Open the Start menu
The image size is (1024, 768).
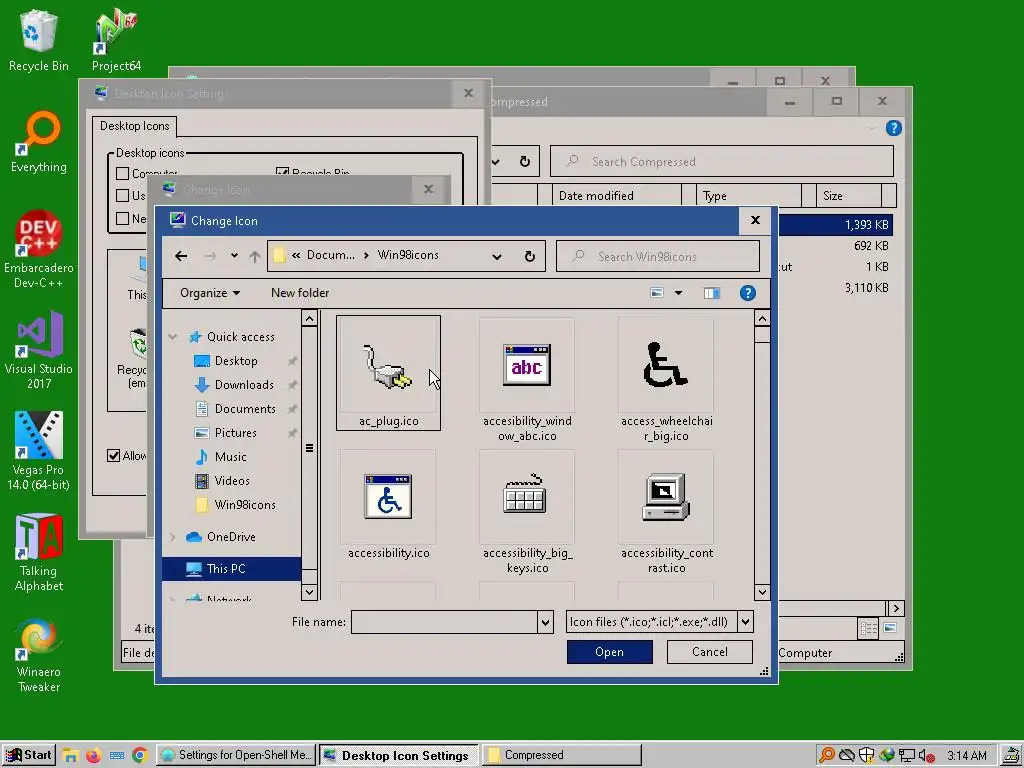tap(28, 755)
